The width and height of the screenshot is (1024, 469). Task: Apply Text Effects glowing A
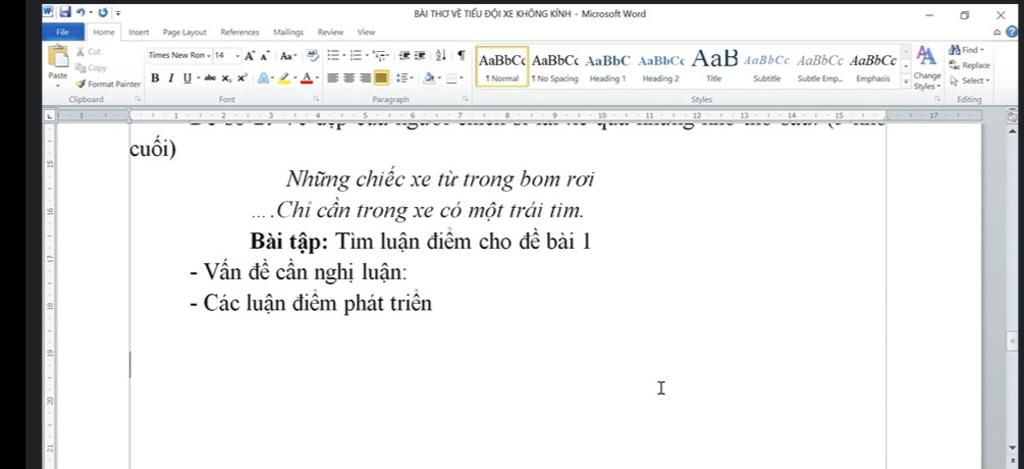pos(263,78)
